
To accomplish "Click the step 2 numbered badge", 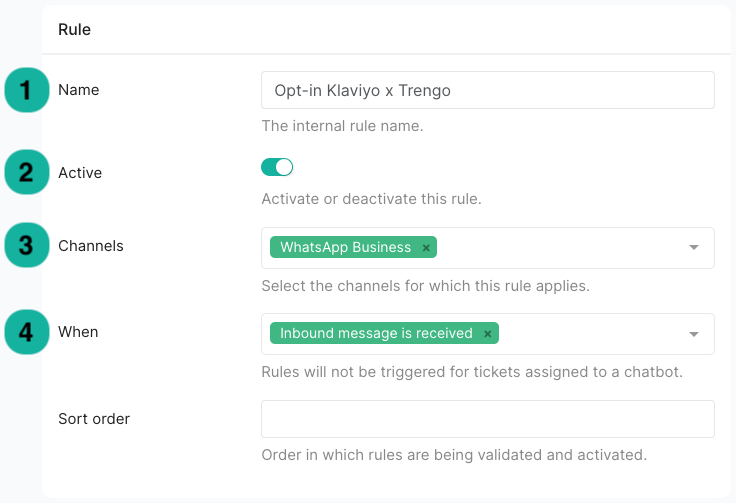I will click(27, 172).
